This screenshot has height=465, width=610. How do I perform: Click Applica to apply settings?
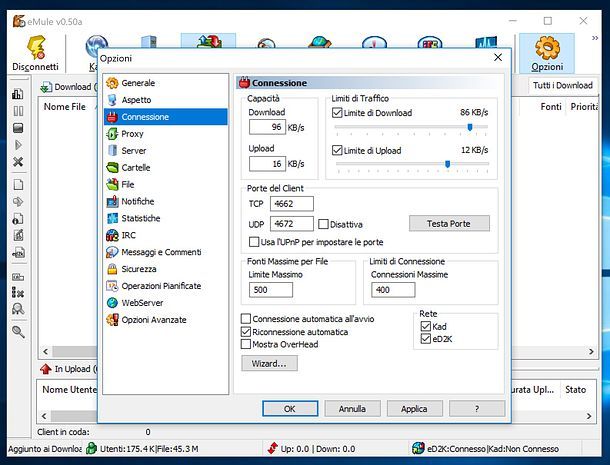pos(414,409)
